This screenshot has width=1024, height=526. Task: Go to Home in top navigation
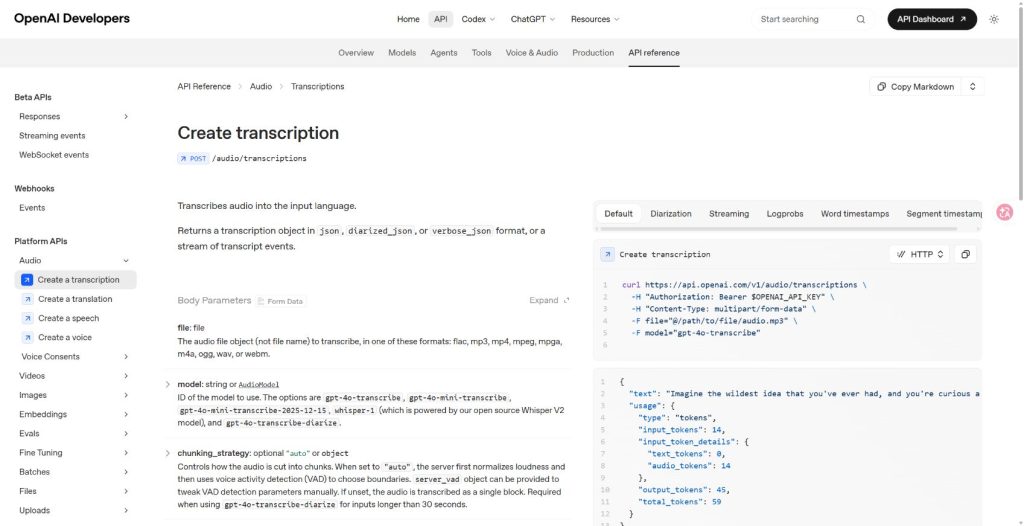click(408, 20)
